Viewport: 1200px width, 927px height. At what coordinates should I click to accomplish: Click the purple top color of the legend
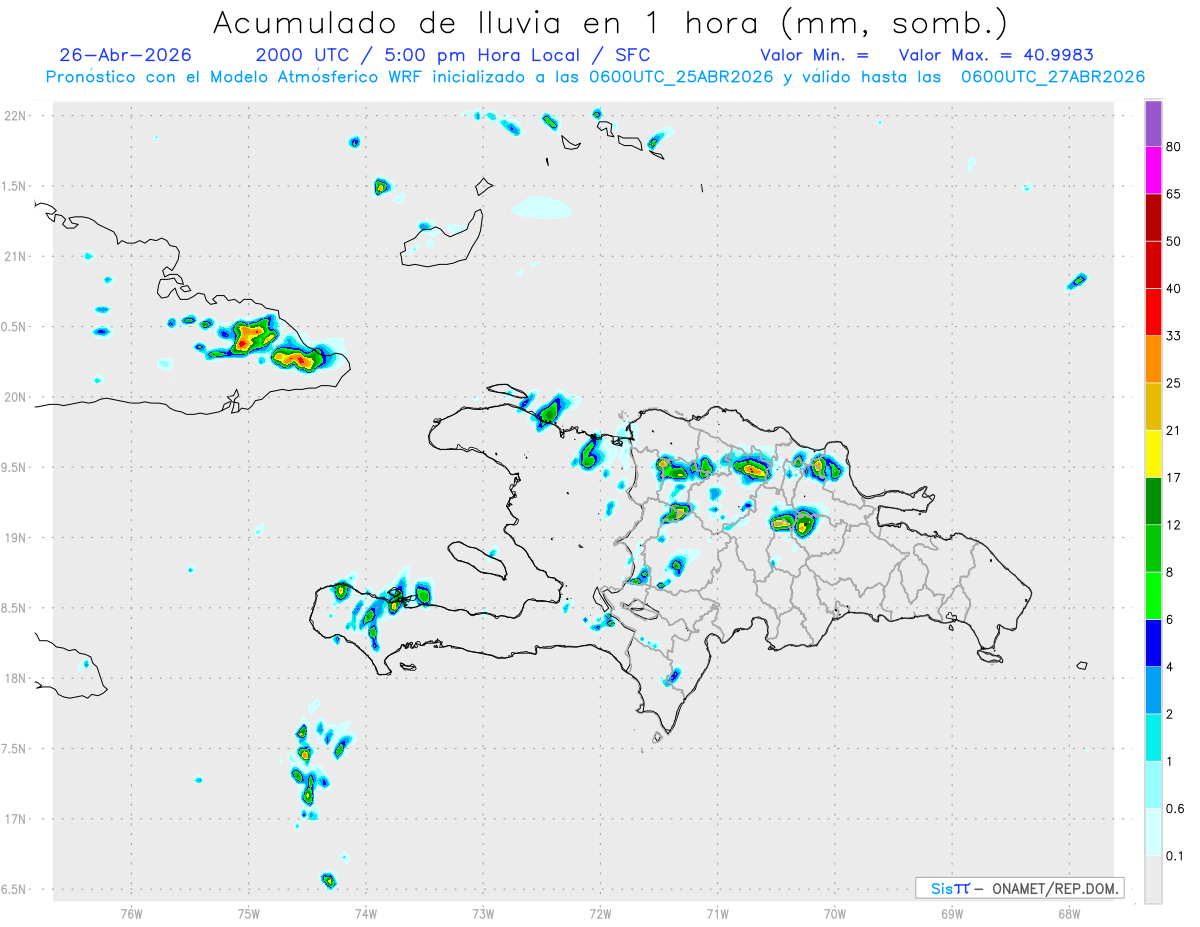(x=1153, y=124)
